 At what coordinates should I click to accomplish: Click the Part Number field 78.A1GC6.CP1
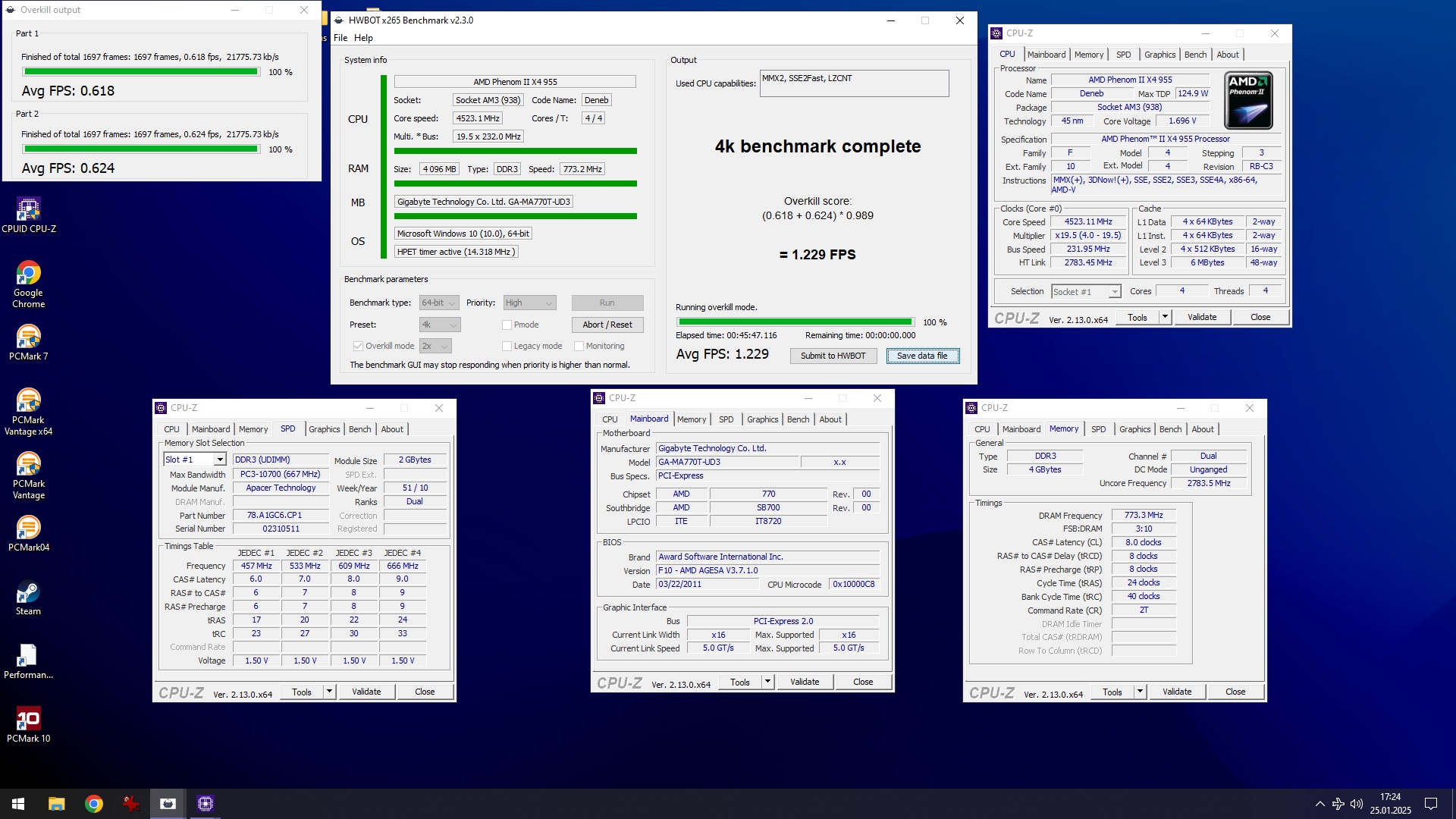[x=281, y=516]
